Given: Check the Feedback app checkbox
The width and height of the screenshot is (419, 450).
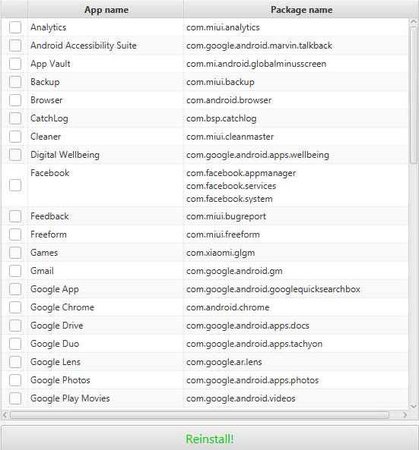Looking at the screenshot, I should click(15, 216).
